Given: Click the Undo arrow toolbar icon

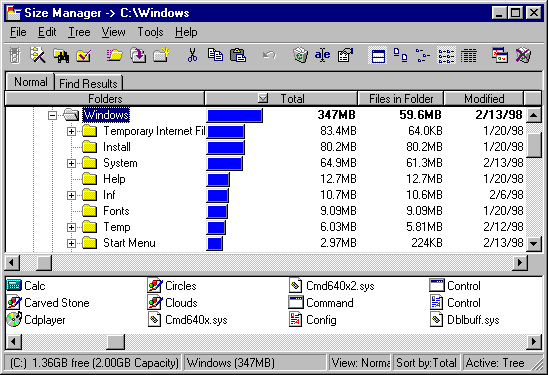Looking at the screenshot, I should pyautogui.click(x=269, y=55).
